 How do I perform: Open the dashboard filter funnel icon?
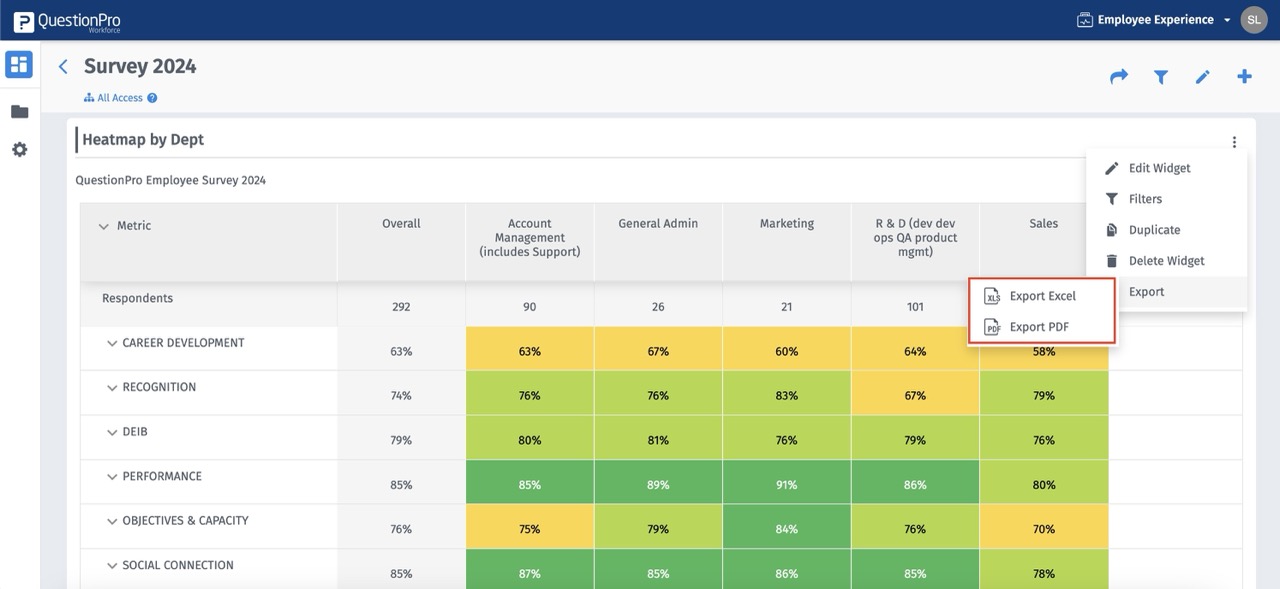tap(1160, 76)
